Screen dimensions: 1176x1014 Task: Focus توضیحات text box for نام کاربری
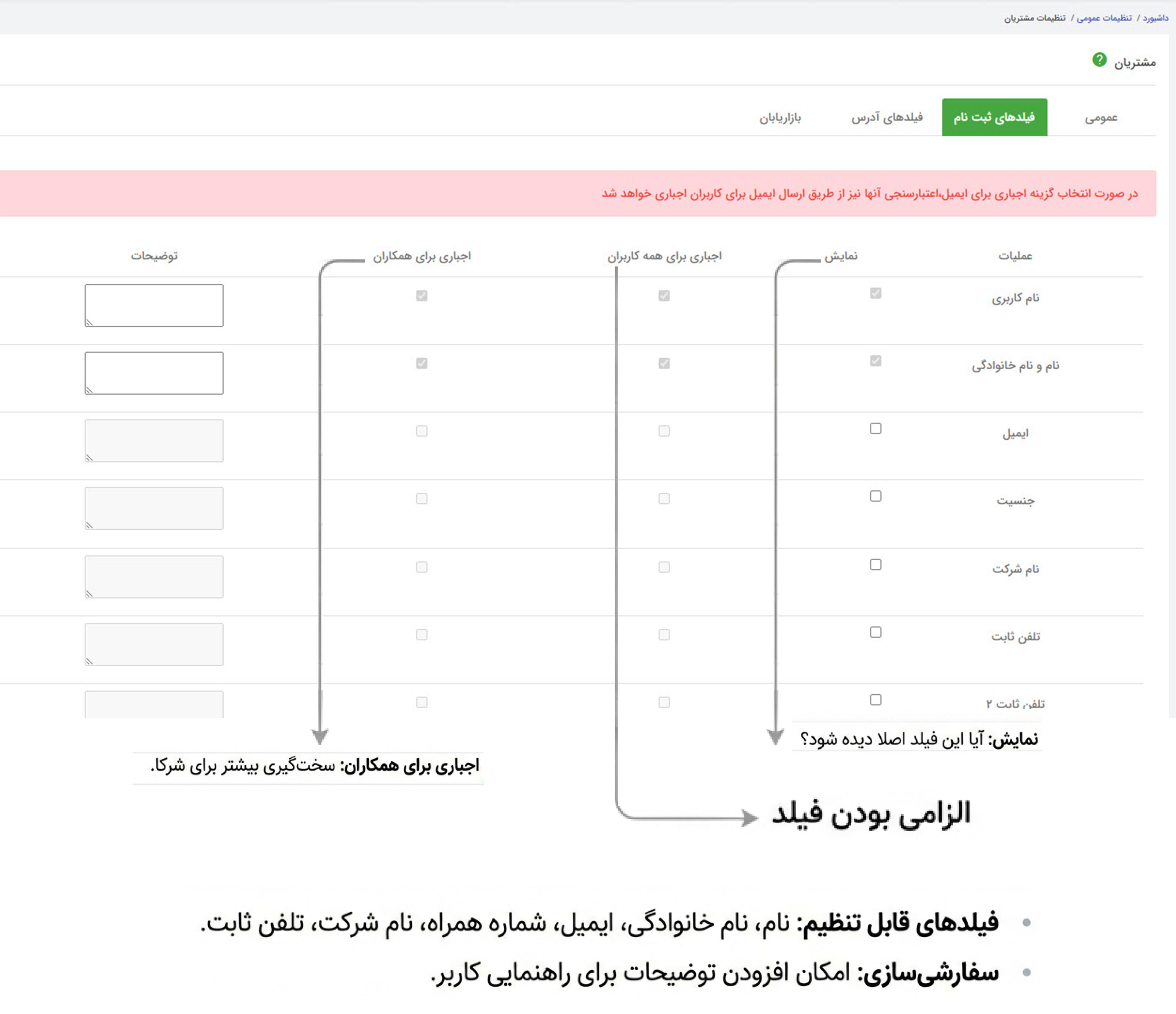[154, 305]
